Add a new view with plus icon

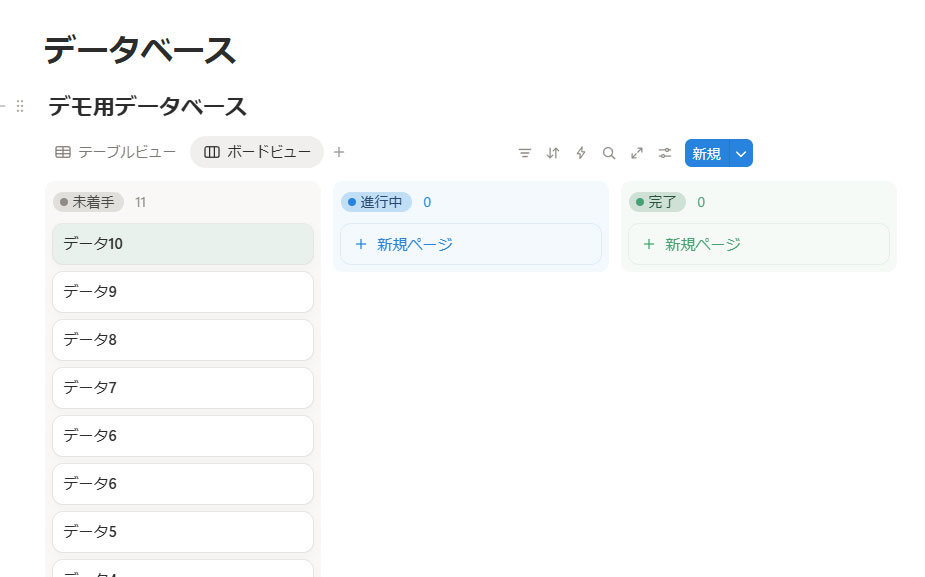pyautogui.click(x=339, y=152)
